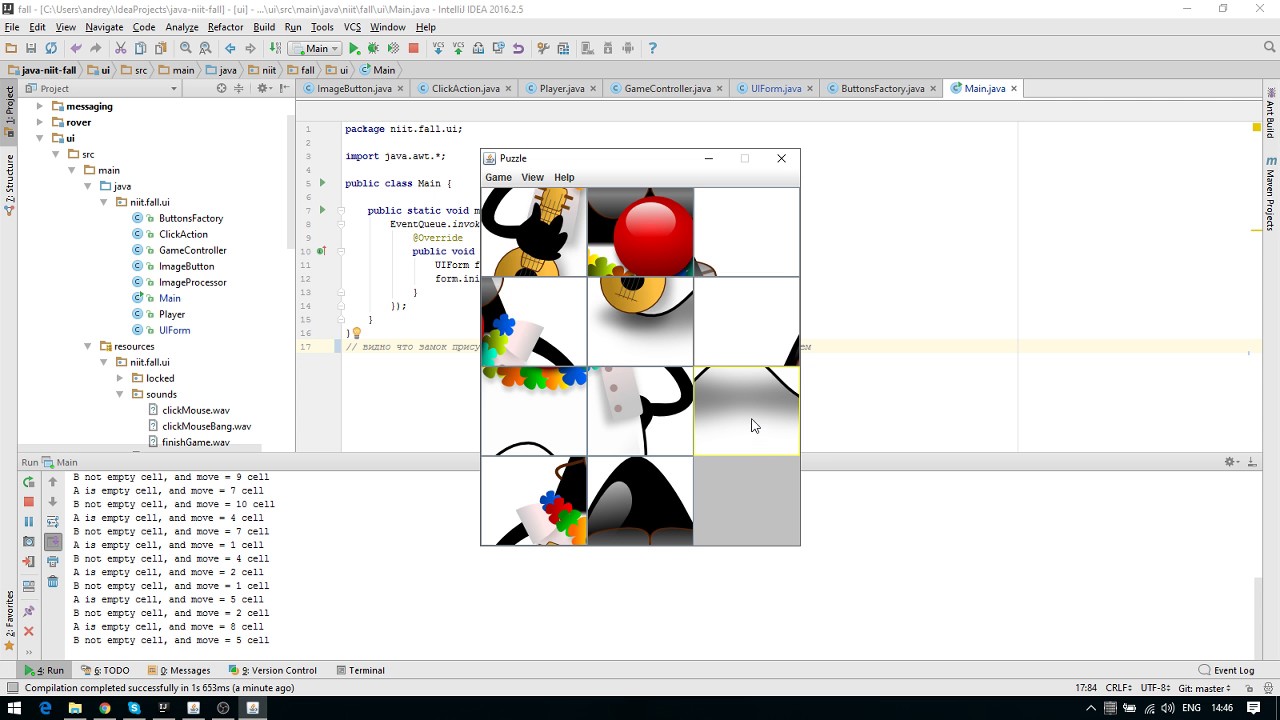Open the Git: master branch dropdown
Viewport: 1280px width, 720px height.
point(1204,688)
